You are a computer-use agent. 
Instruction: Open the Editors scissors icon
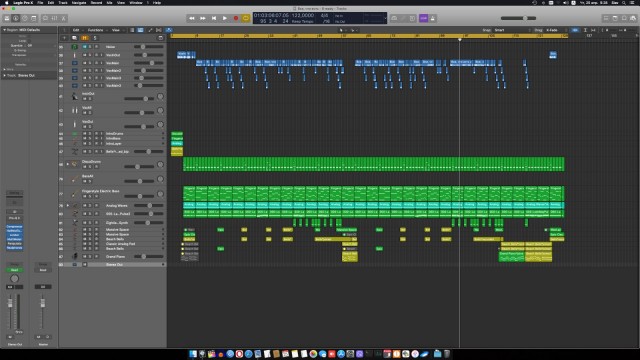[64, 18]
